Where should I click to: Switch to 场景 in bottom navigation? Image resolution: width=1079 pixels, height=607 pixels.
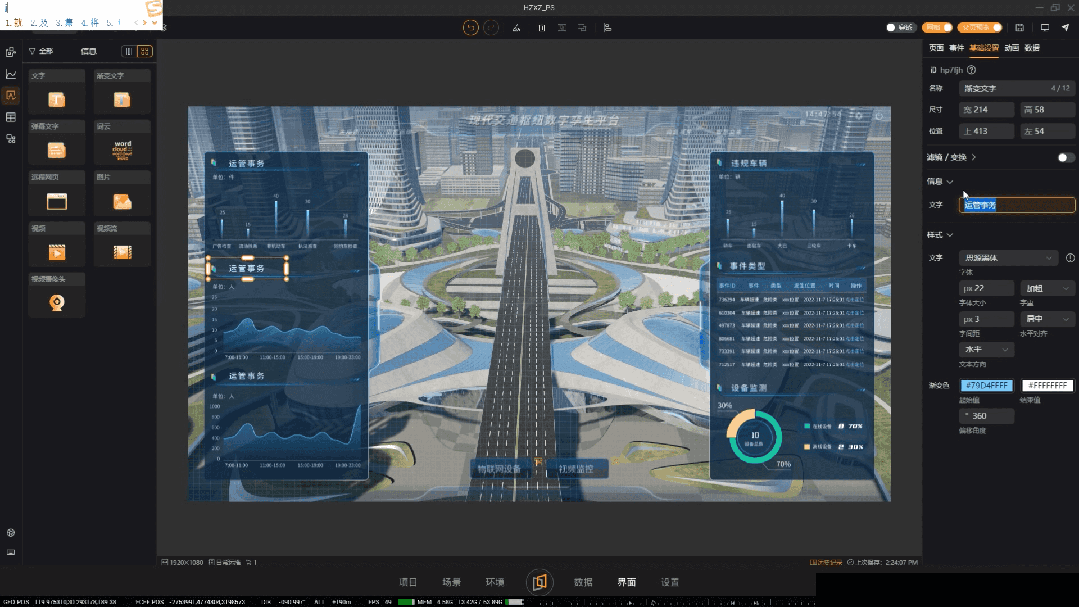point(451,582)
